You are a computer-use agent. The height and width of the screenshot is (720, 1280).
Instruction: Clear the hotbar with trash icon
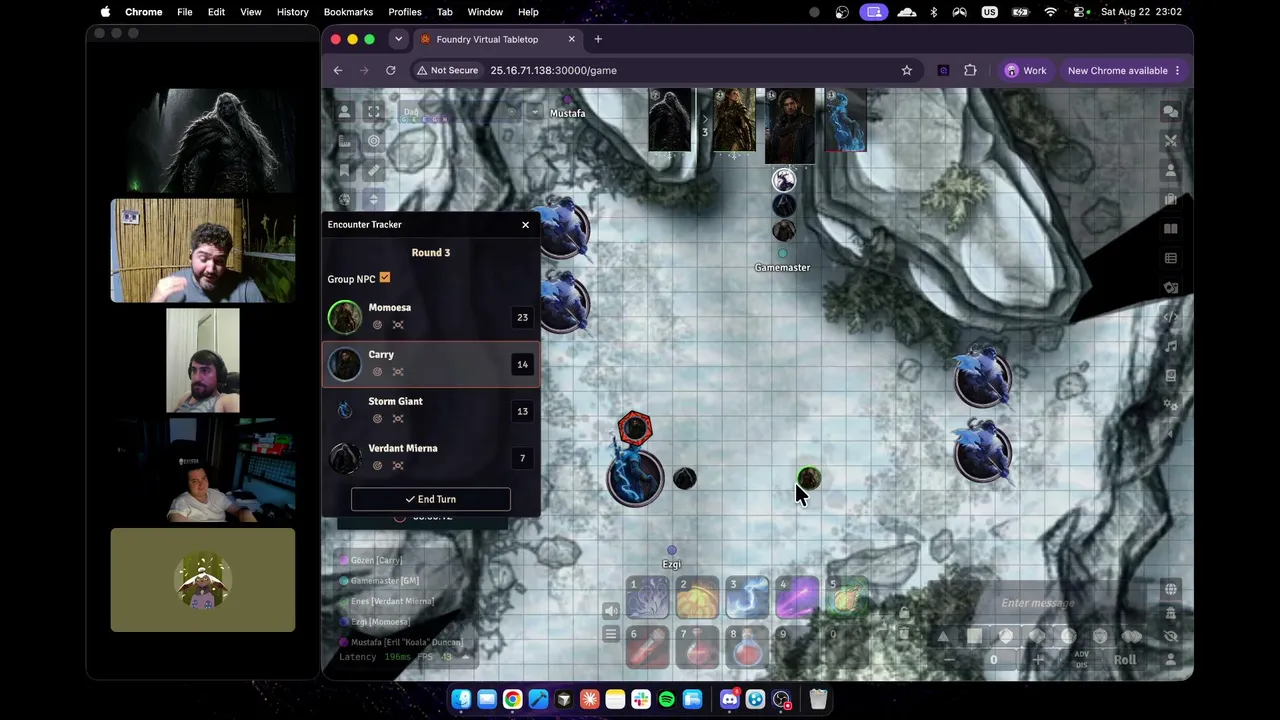pyautogui.click(x=904, y=634)
